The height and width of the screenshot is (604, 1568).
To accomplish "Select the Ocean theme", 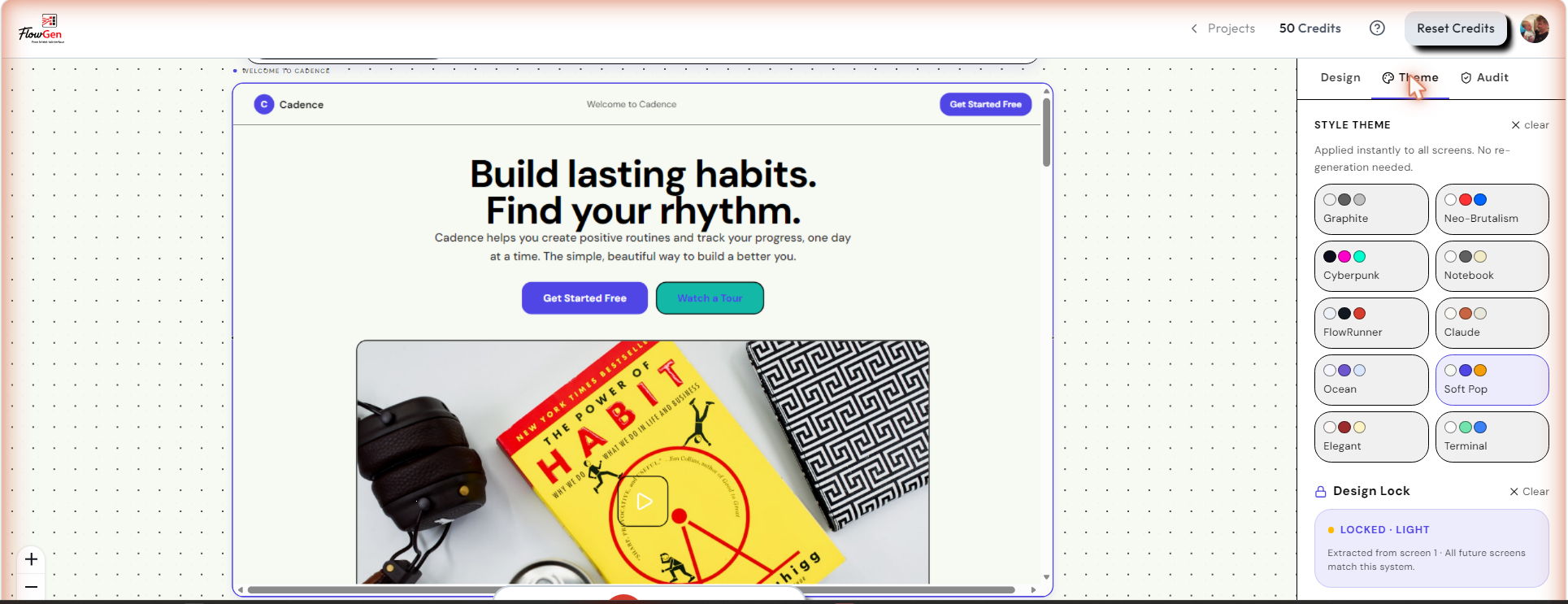I will (x=1371, y=380).
